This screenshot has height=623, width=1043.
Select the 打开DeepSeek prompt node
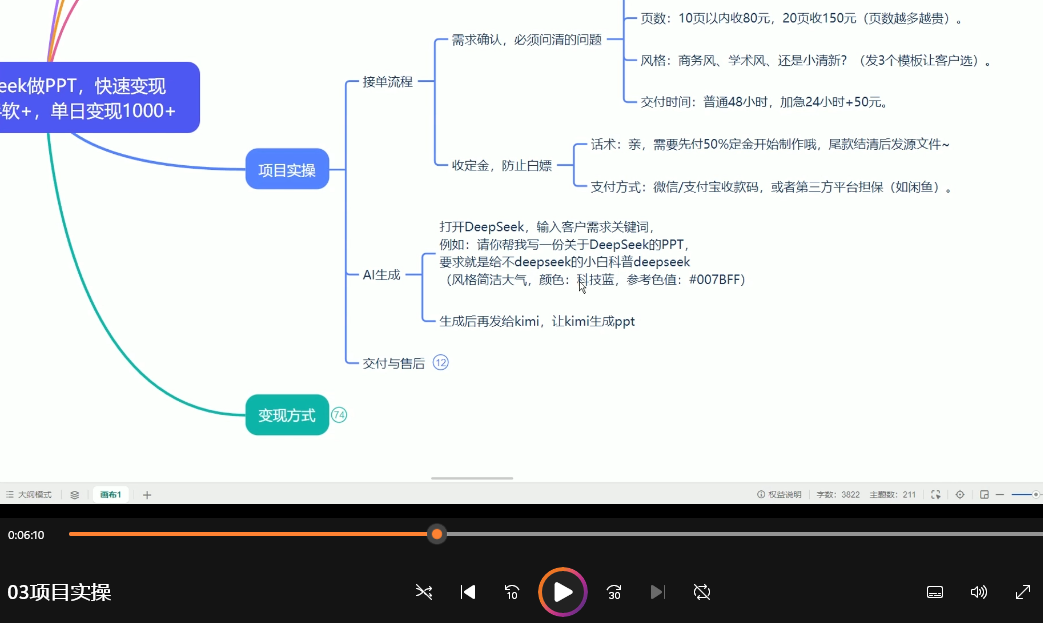coord(592,253)
